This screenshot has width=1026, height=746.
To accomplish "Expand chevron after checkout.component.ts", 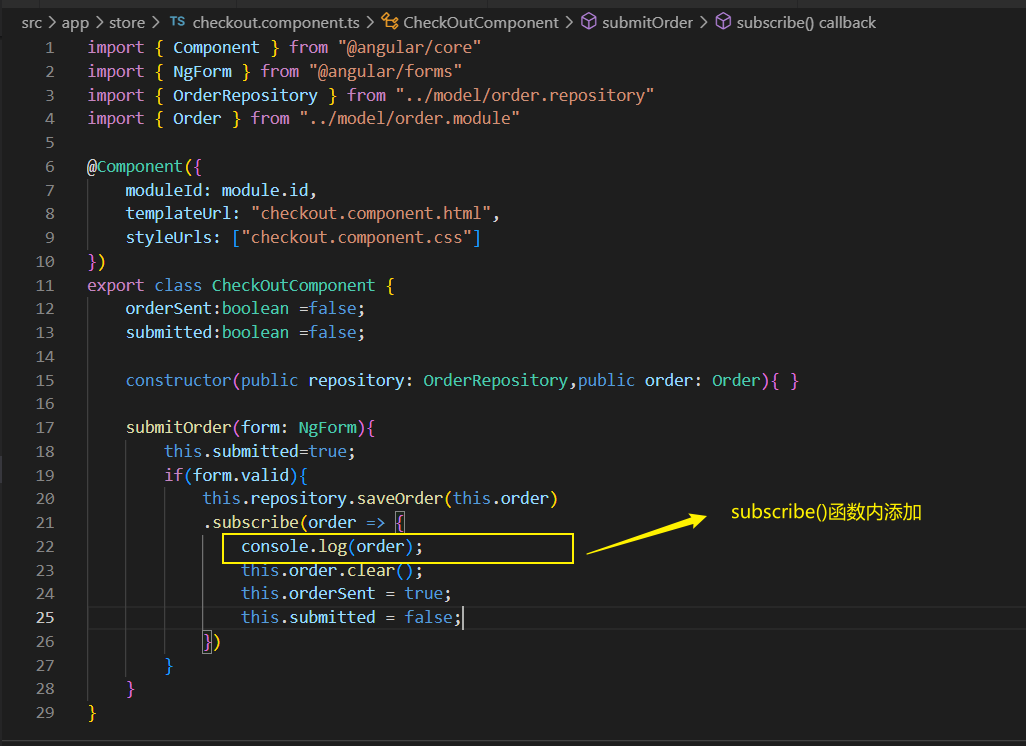I will pyautogui.click(x=370, y=23).
